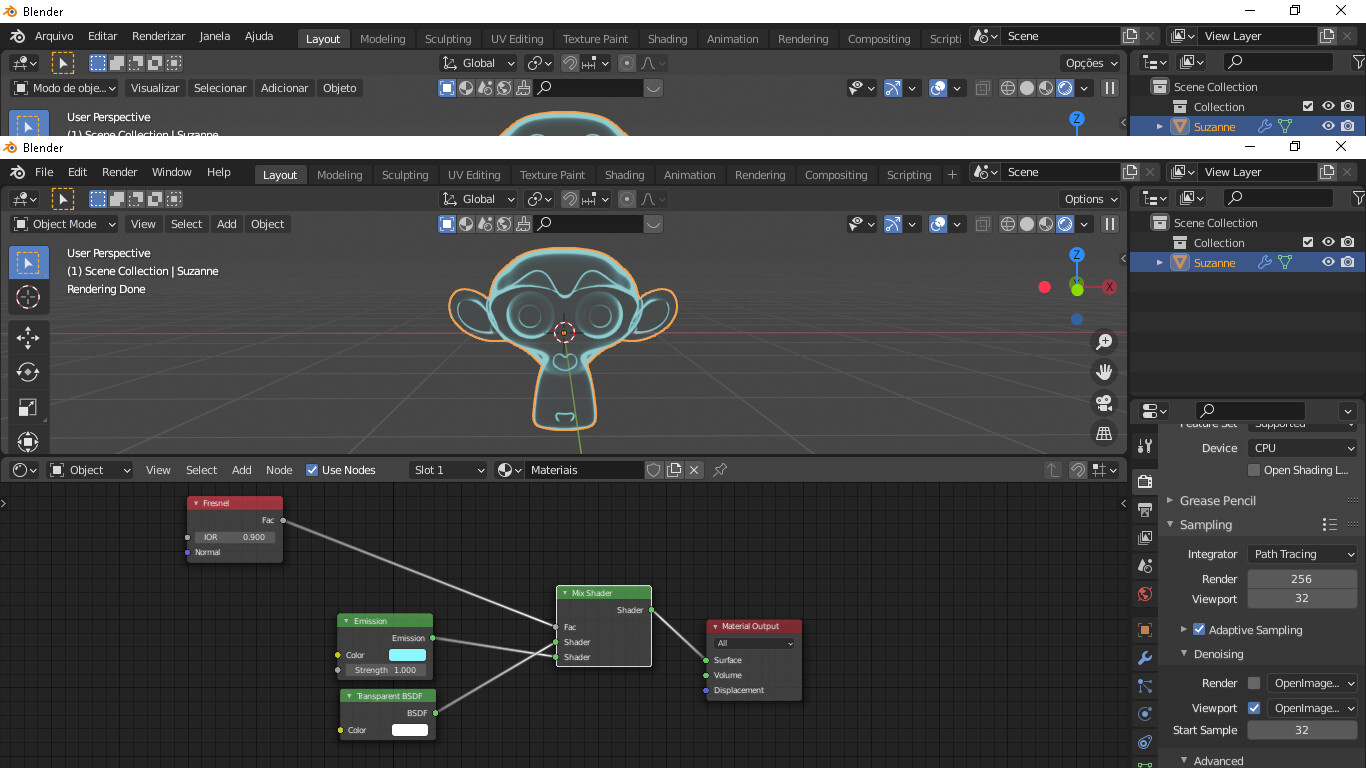This screenshot has height=768, width=1366.
Task: Switch to Shading workspace tab in front window
Action: 624,175
